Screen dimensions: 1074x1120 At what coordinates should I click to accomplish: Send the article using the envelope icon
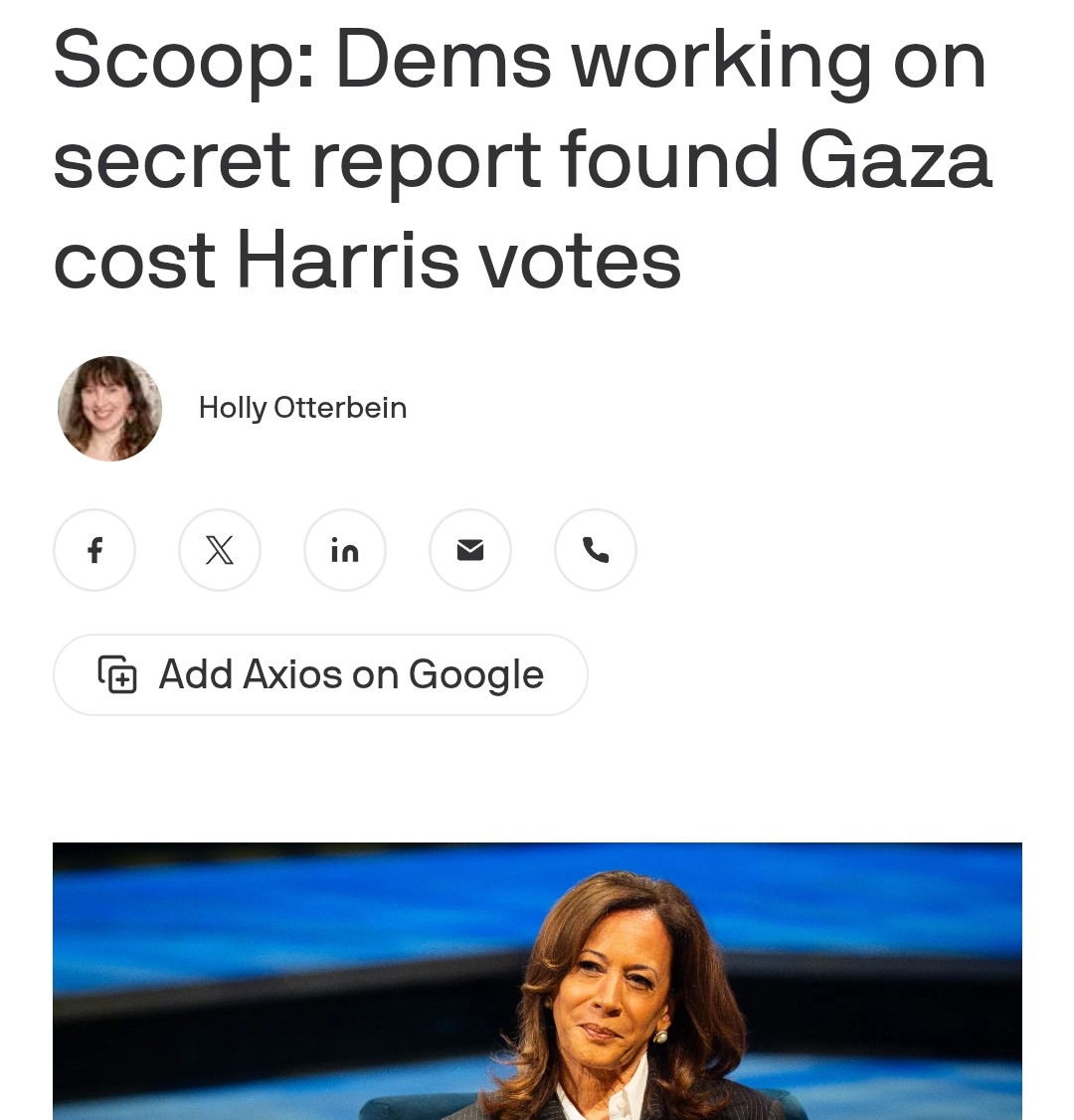[469, 550]
